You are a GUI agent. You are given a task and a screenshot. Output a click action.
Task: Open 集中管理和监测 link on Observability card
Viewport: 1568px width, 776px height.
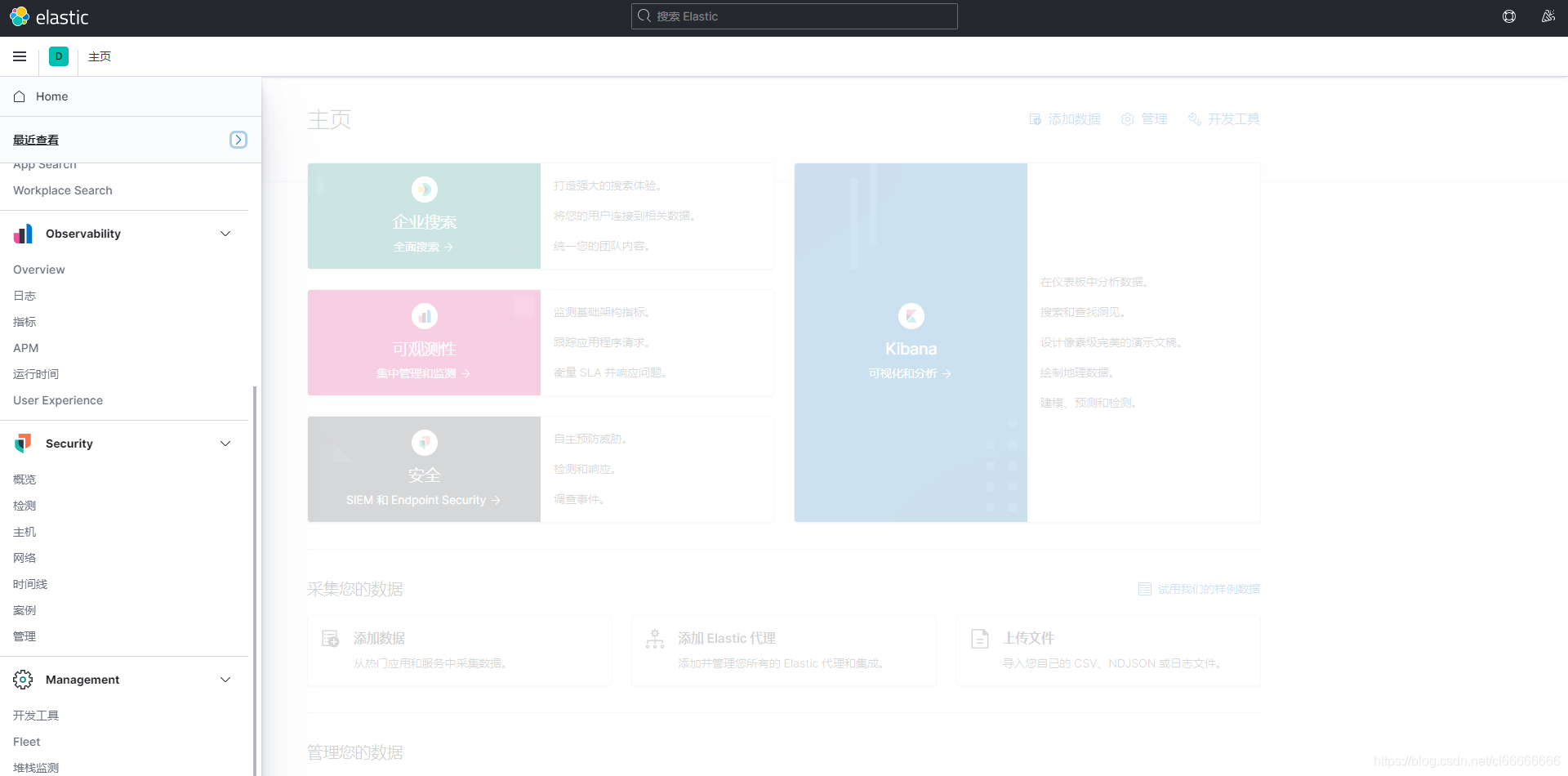tap(423, 373)
